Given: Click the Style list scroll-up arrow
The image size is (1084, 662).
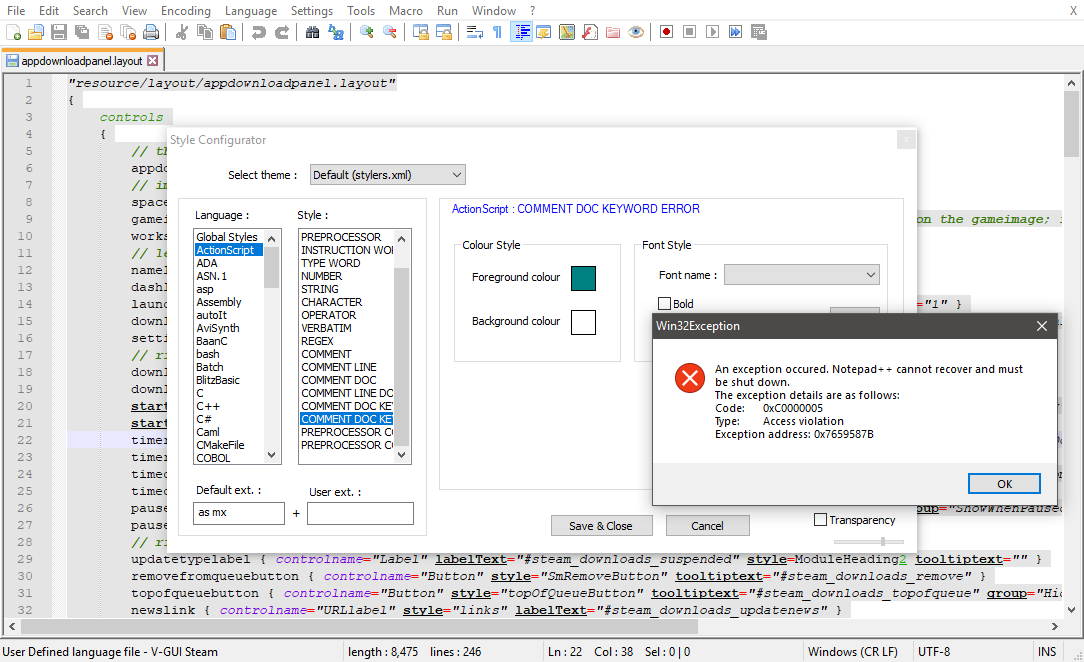Looking at the screenshot, I should click(402, 239).
